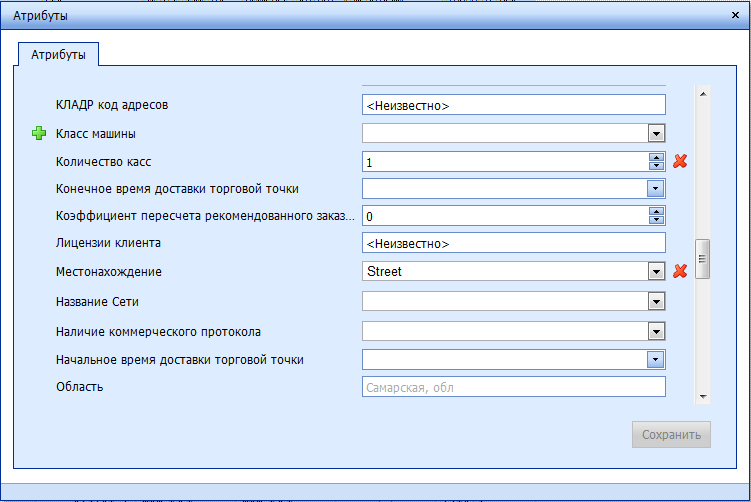Viewport: 751px width, 502px height.
Task: Open the Местонахождение dropdown showing Street
Action: pos(656,271)
